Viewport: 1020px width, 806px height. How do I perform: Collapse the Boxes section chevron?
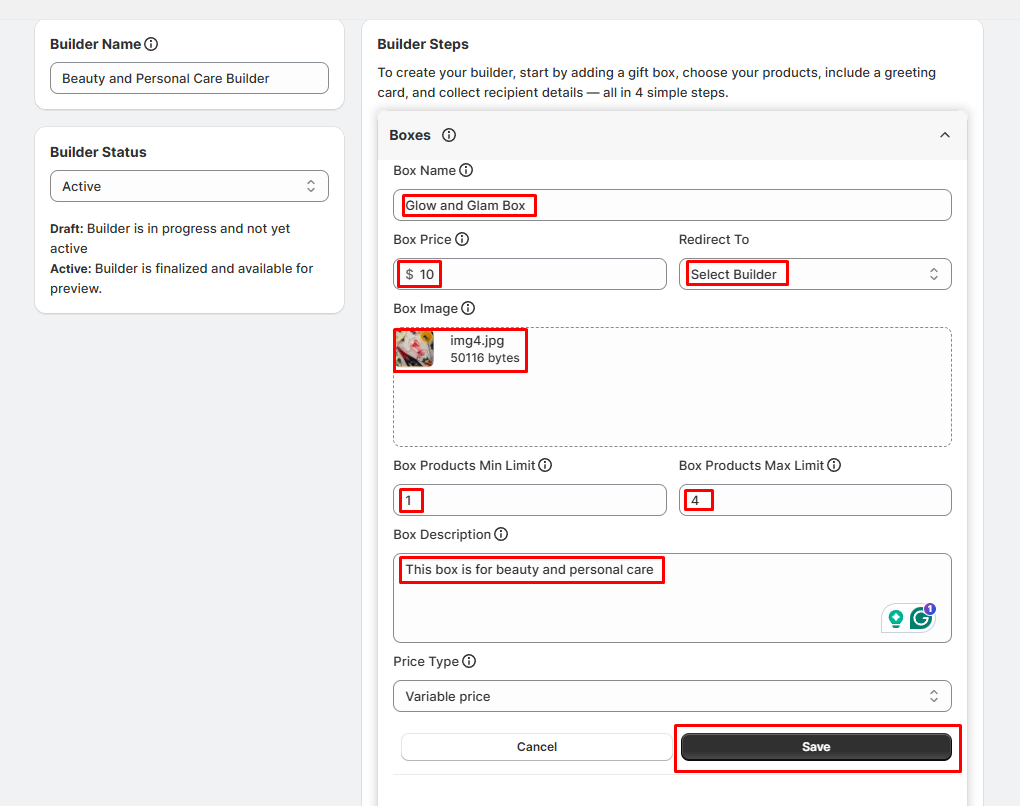click(x=944, y=135)
